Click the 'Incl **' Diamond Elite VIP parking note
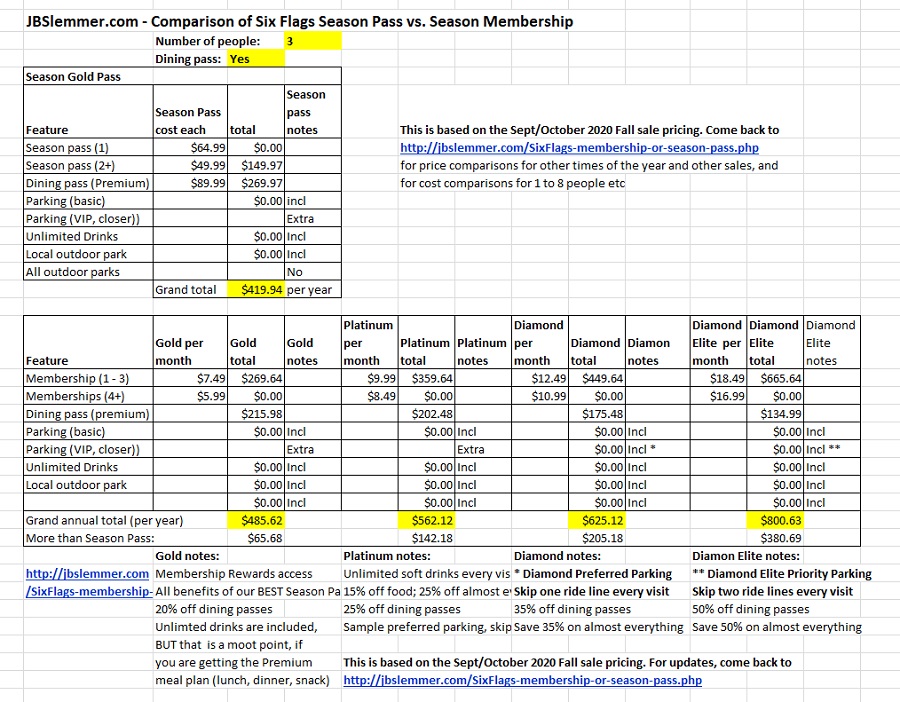Image resolution: width=900 pixels, height=702 pixels. pos(832,449)
